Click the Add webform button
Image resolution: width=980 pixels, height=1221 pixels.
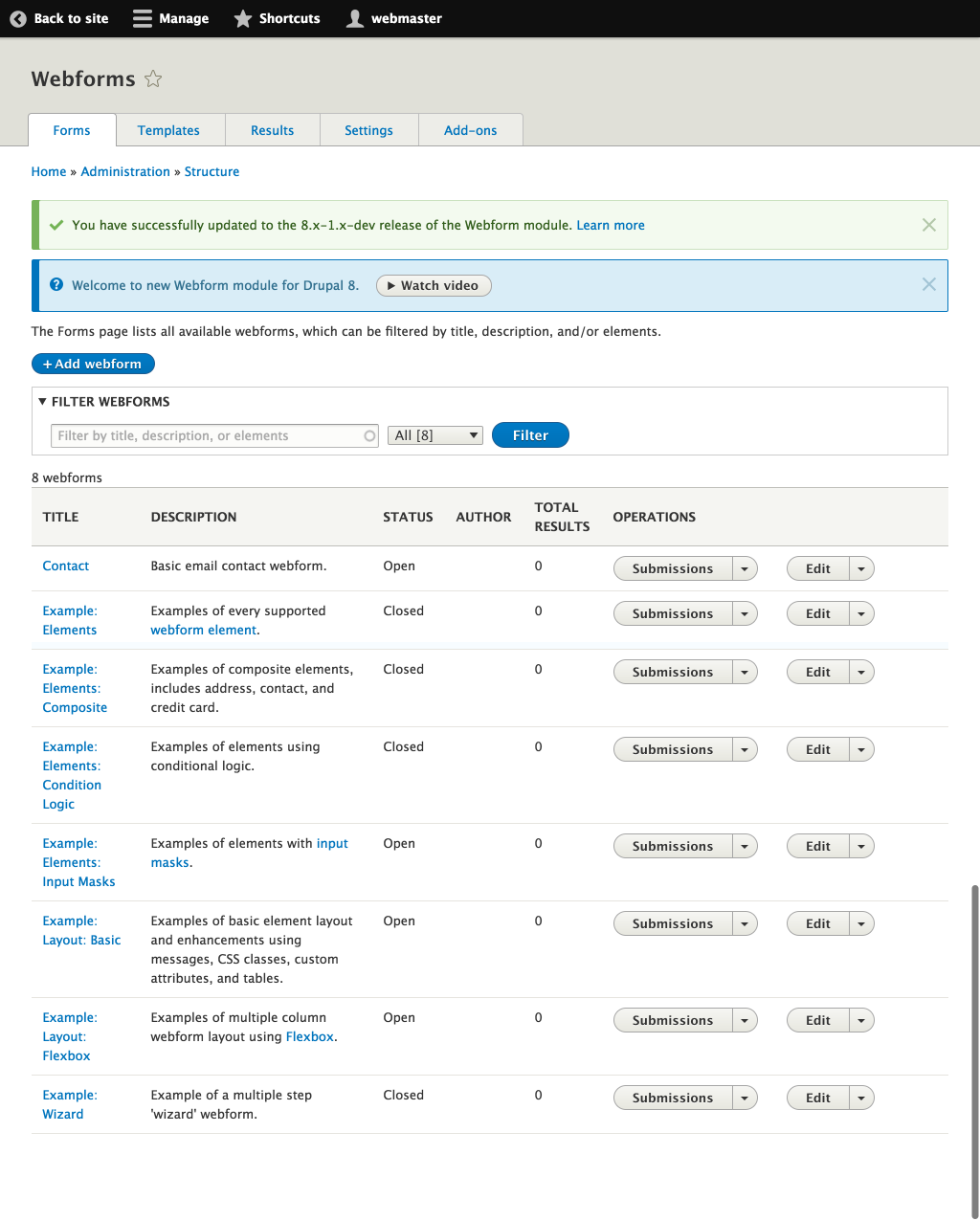[93, 364]
